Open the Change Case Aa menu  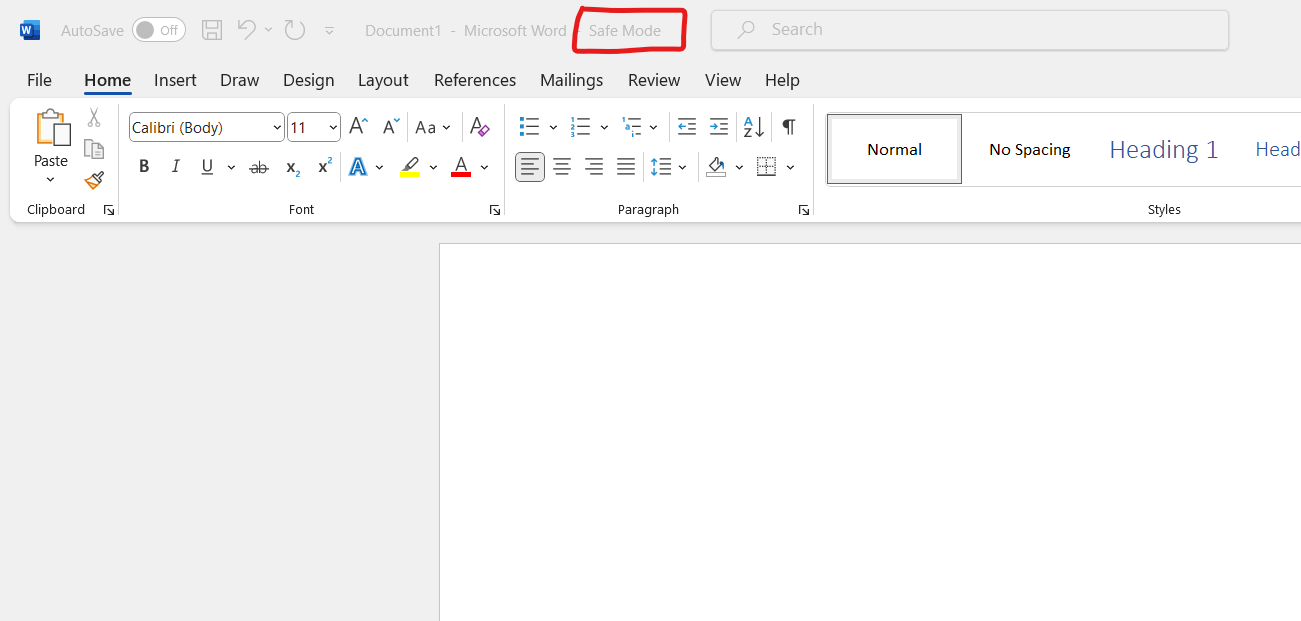(x=433, y=127)
